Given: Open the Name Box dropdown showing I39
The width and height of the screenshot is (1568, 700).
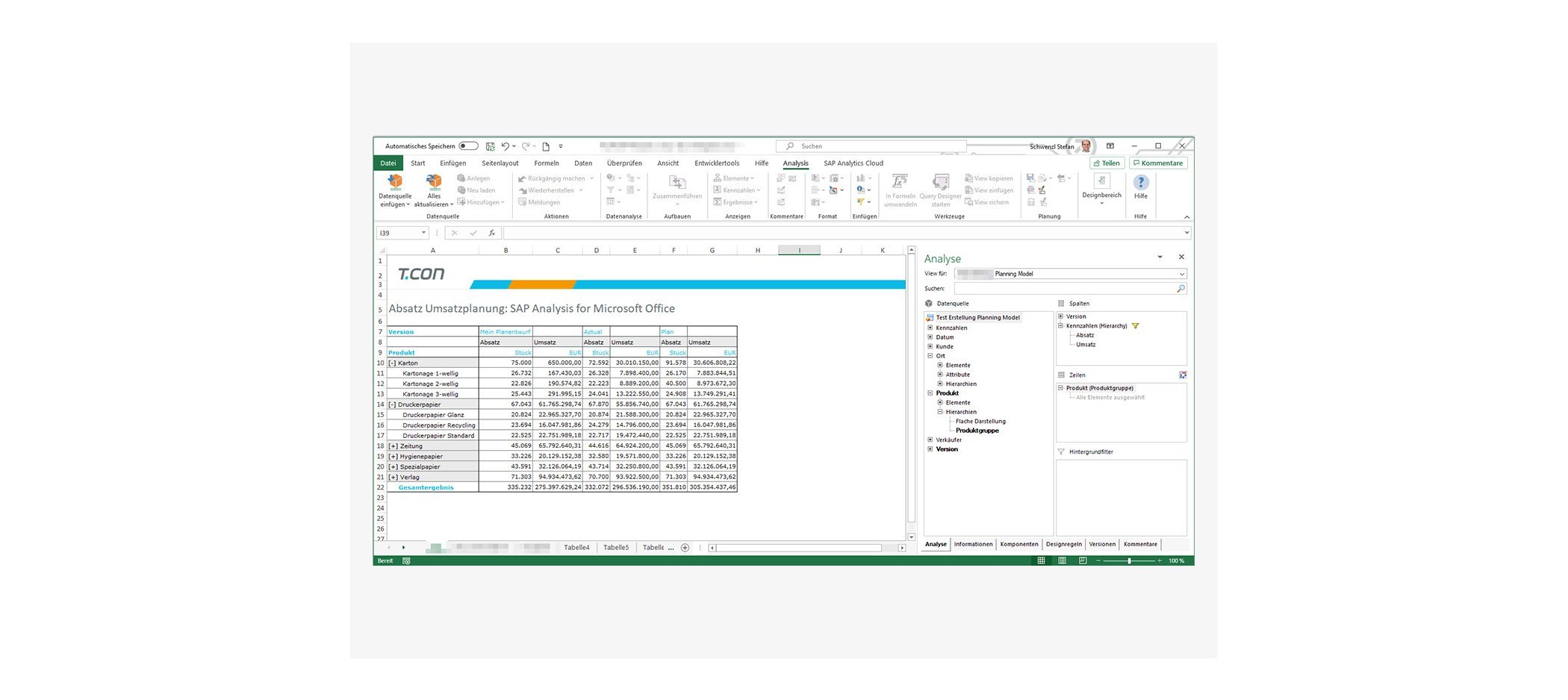Looking at the screenshot, I should (423, 233).
